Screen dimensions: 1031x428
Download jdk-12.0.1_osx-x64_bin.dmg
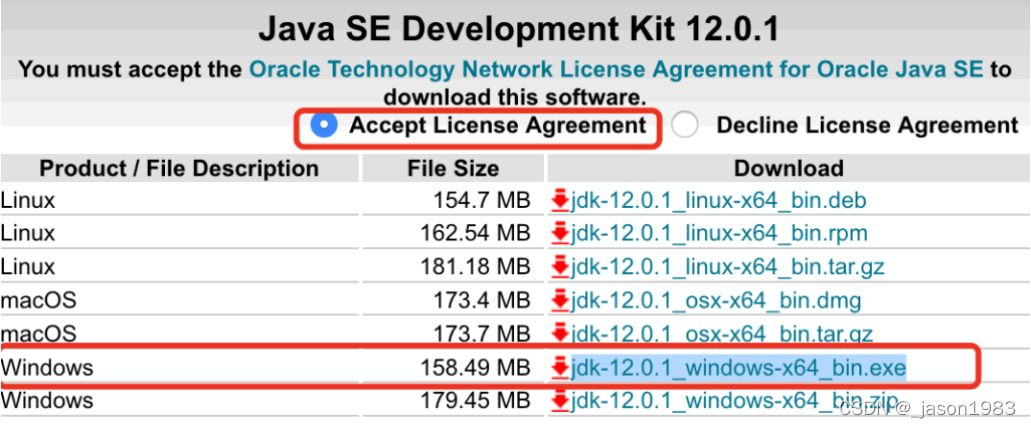click(716, 301)
